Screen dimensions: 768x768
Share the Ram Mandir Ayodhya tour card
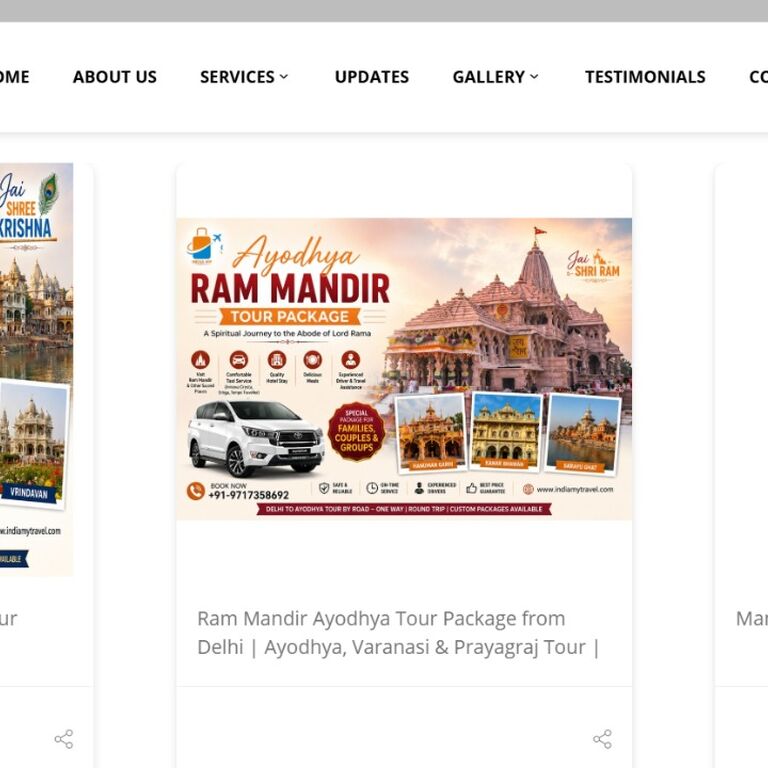click(602, 739)
